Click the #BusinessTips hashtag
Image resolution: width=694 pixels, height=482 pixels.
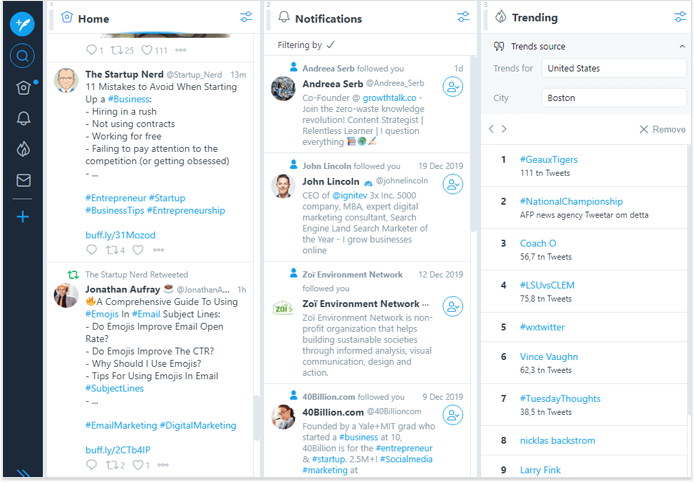[115, 210]
